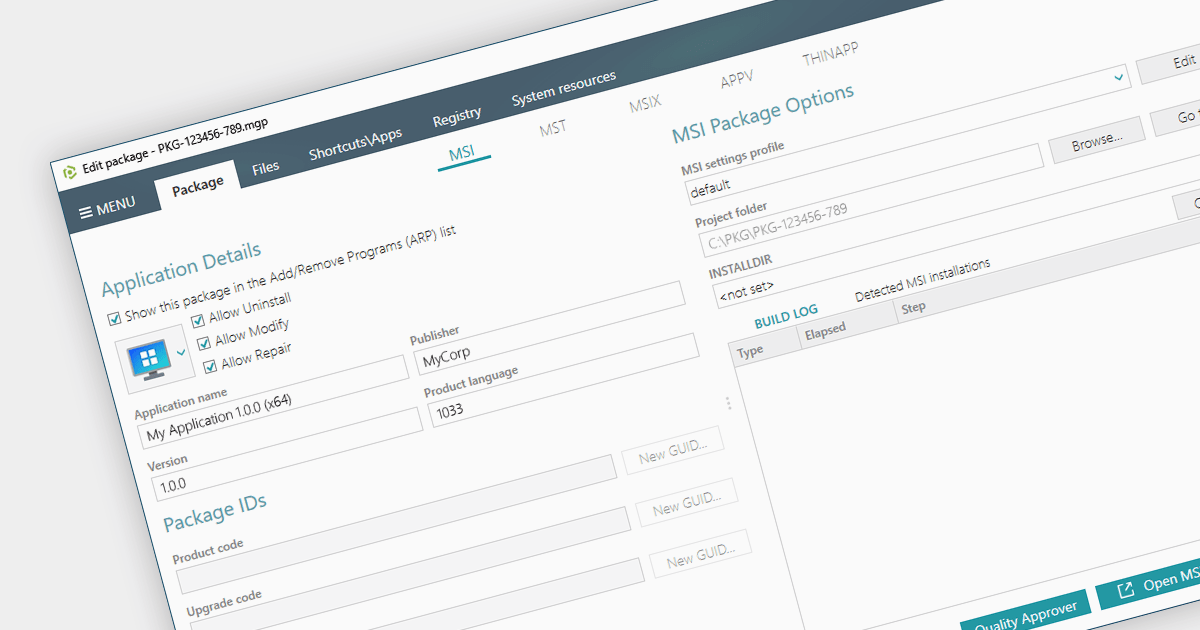Select the MSIX package format tab
The width and height of the screenshot is (1200, 630).
[645, 103]
